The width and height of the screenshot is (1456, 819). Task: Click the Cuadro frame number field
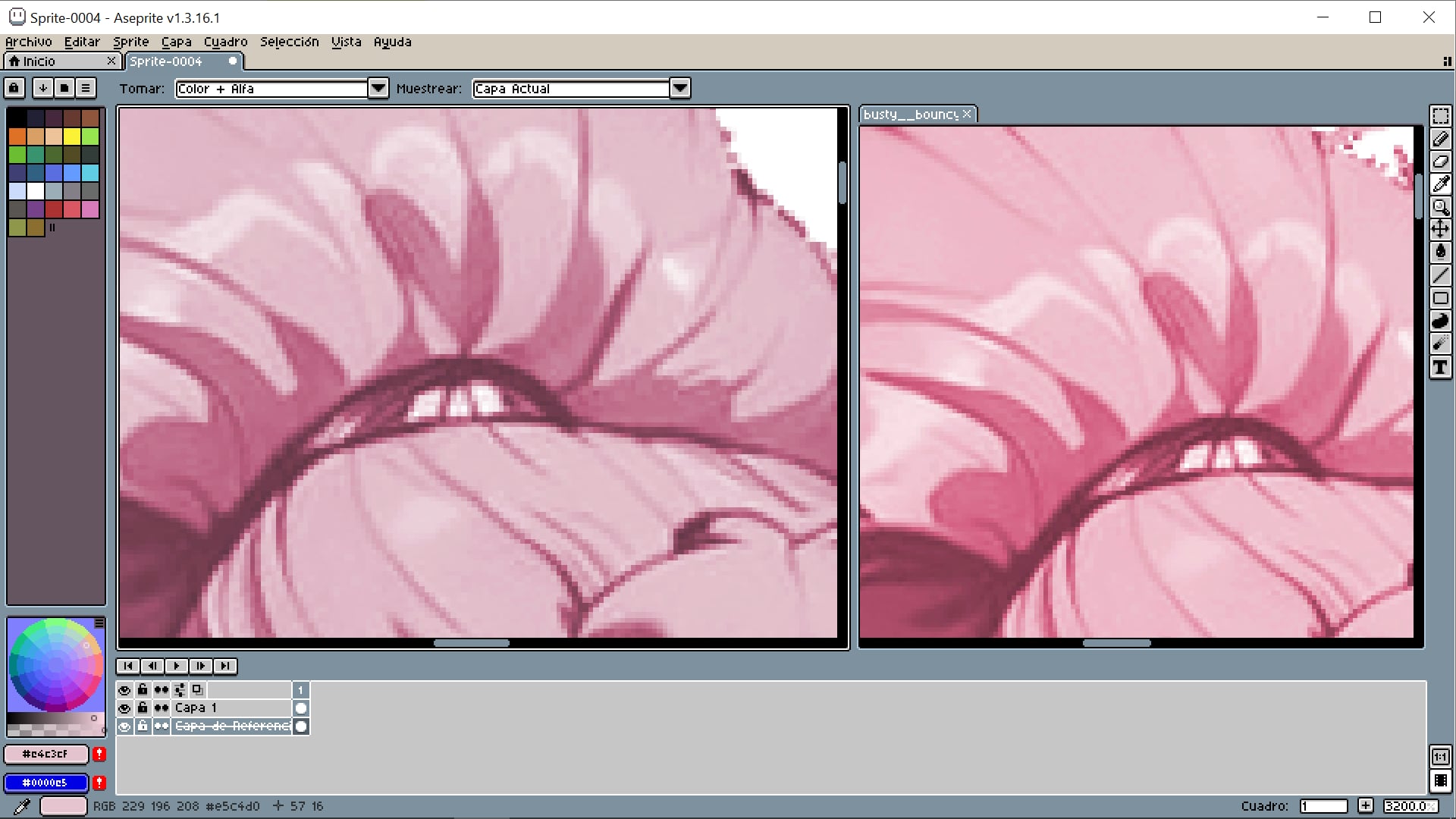pyautogui.click(x=1323, y=806)
